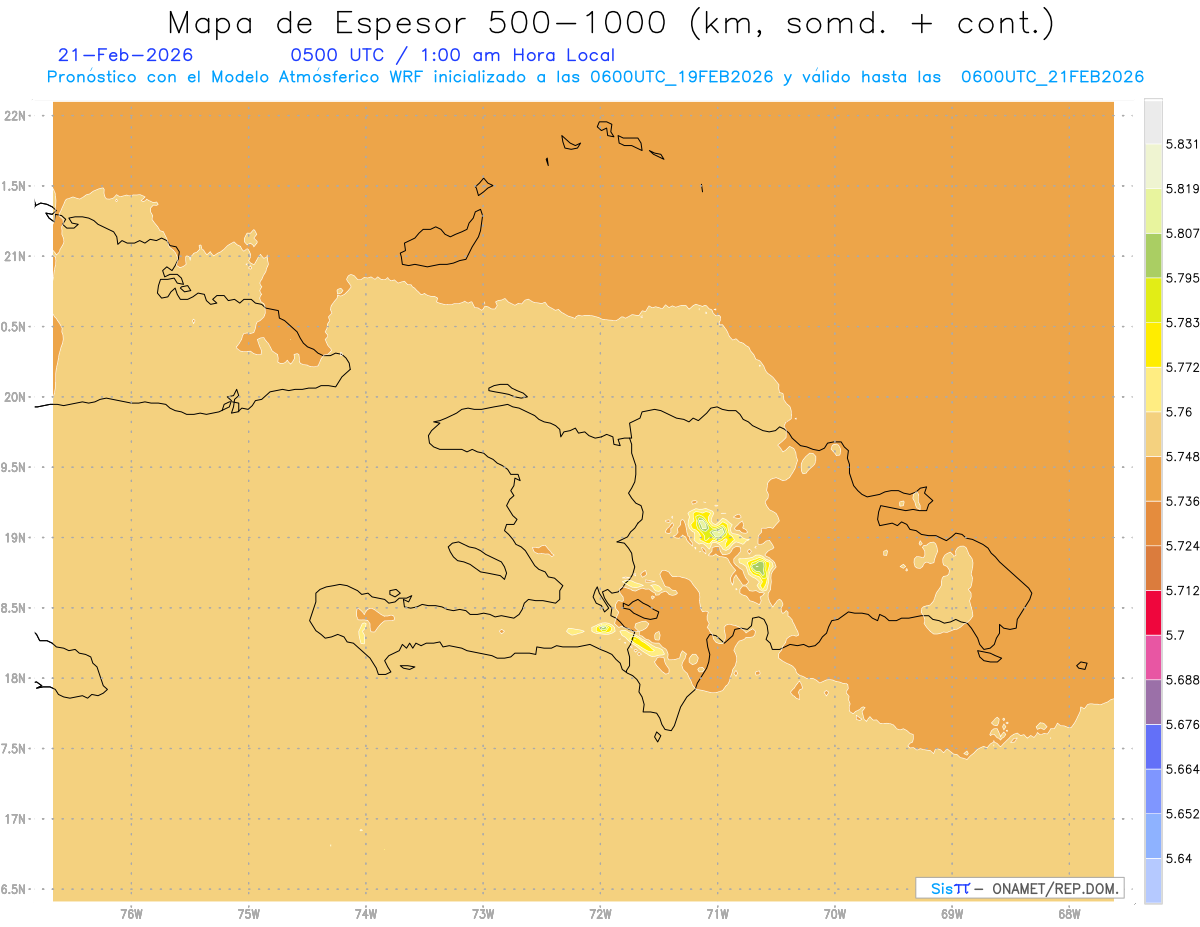Click the legend value '5.831'
Image resolution: width=1200 pixels, height=927 pixels.
coord(1182,144)
